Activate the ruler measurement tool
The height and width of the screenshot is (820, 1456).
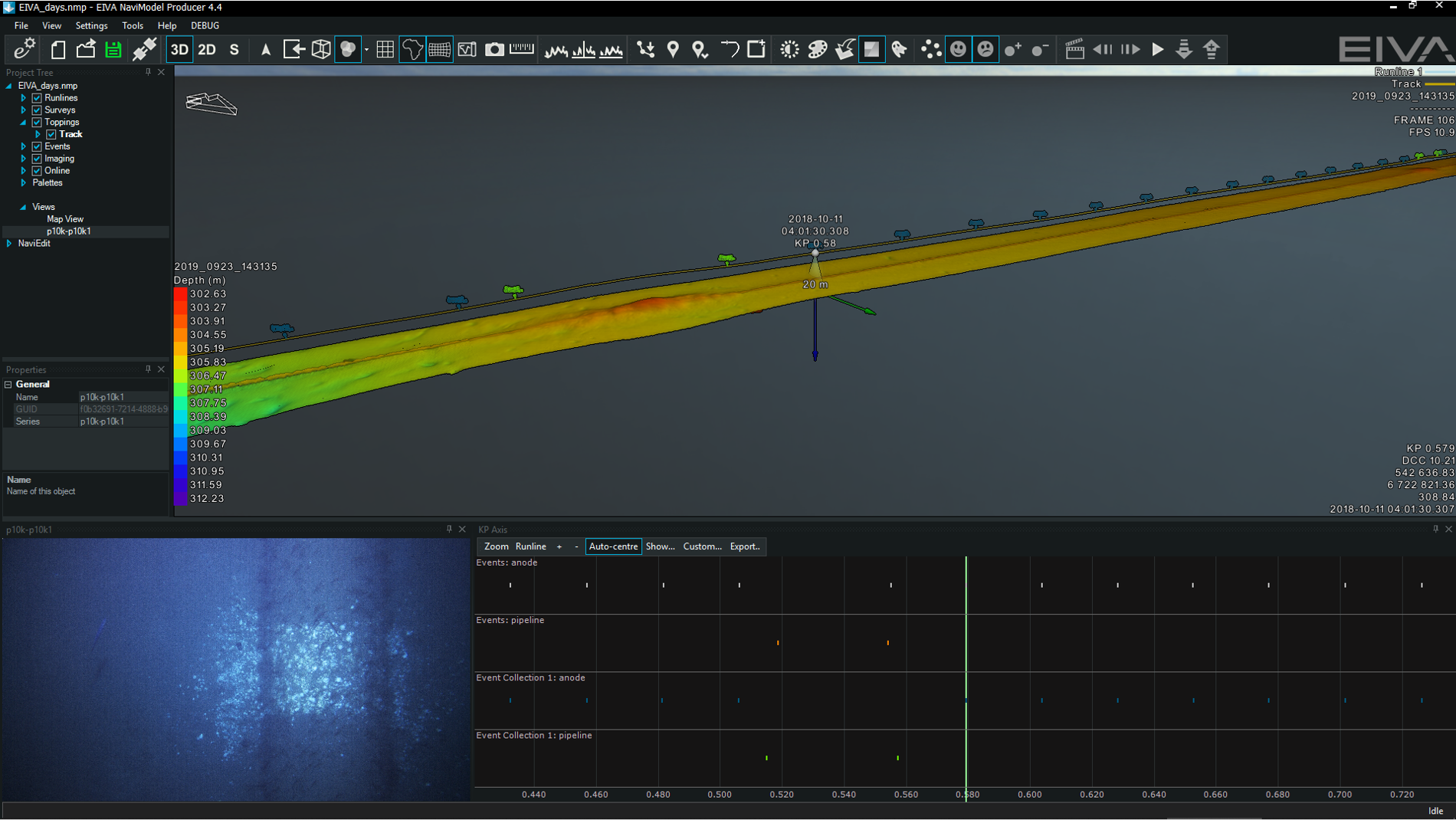521,49
